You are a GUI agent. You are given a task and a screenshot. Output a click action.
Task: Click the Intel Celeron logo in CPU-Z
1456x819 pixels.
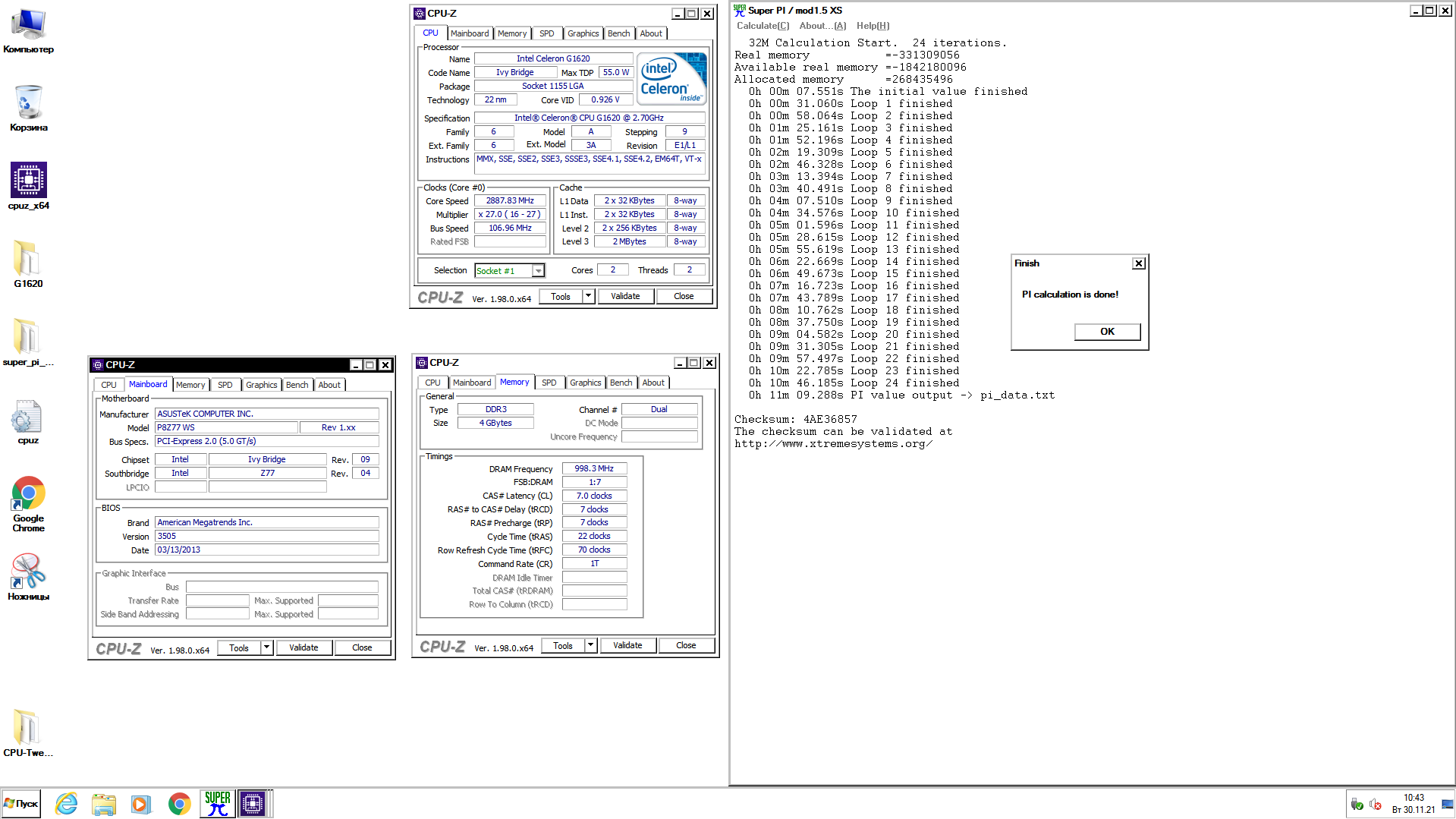point(671,78)
